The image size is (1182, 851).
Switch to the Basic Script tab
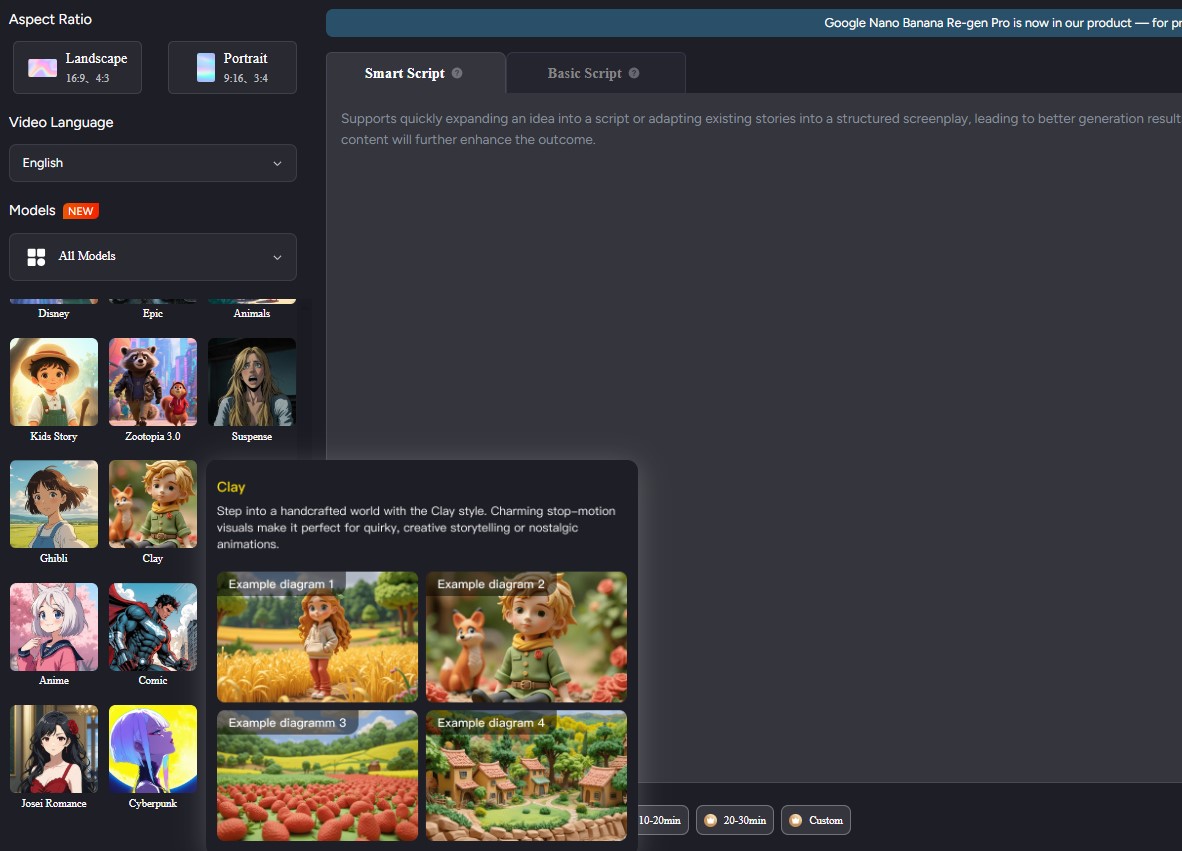[584, 73]
